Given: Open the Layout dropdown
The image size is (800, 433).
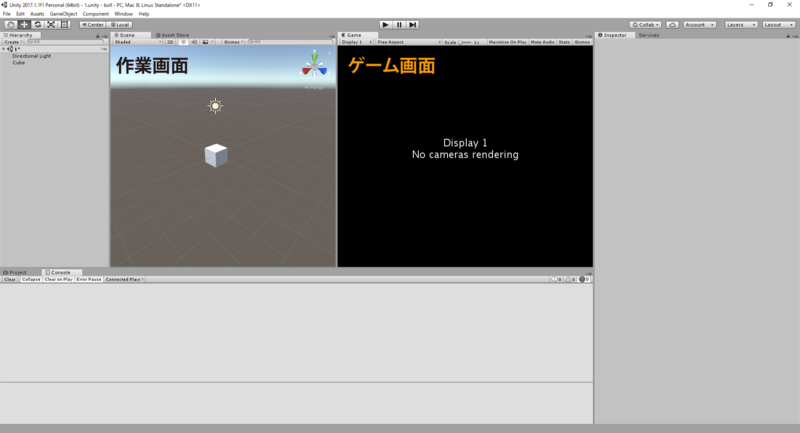Looking at the screenshot, I should tap(778, 24).
